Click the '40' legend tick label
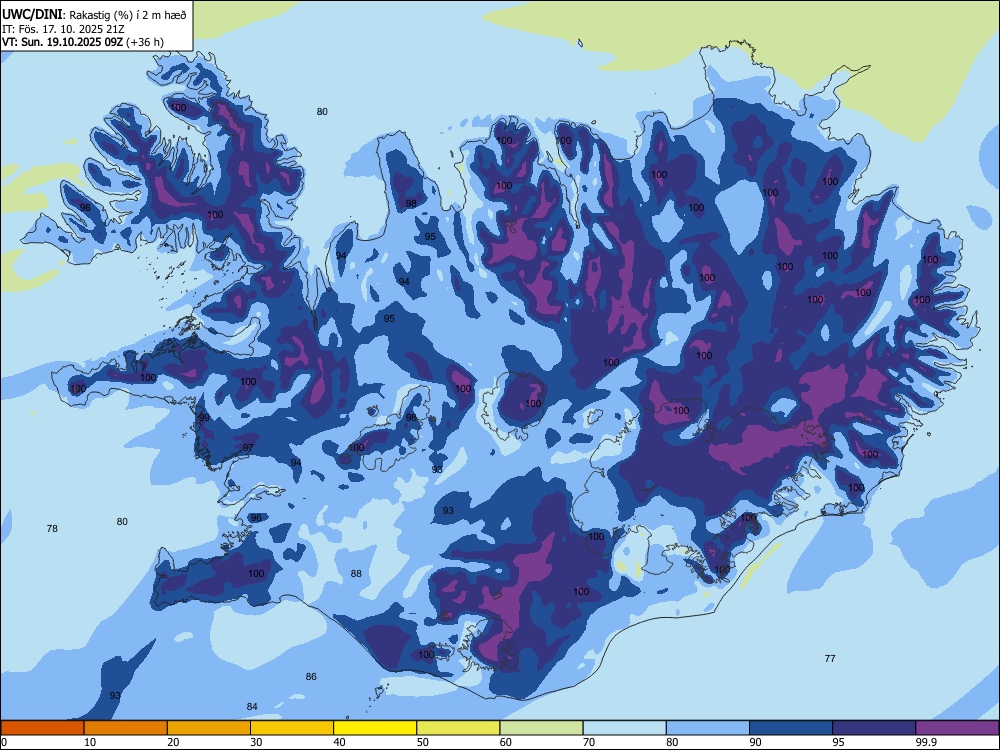This screenshot has height=750, width=1000. 339,742
